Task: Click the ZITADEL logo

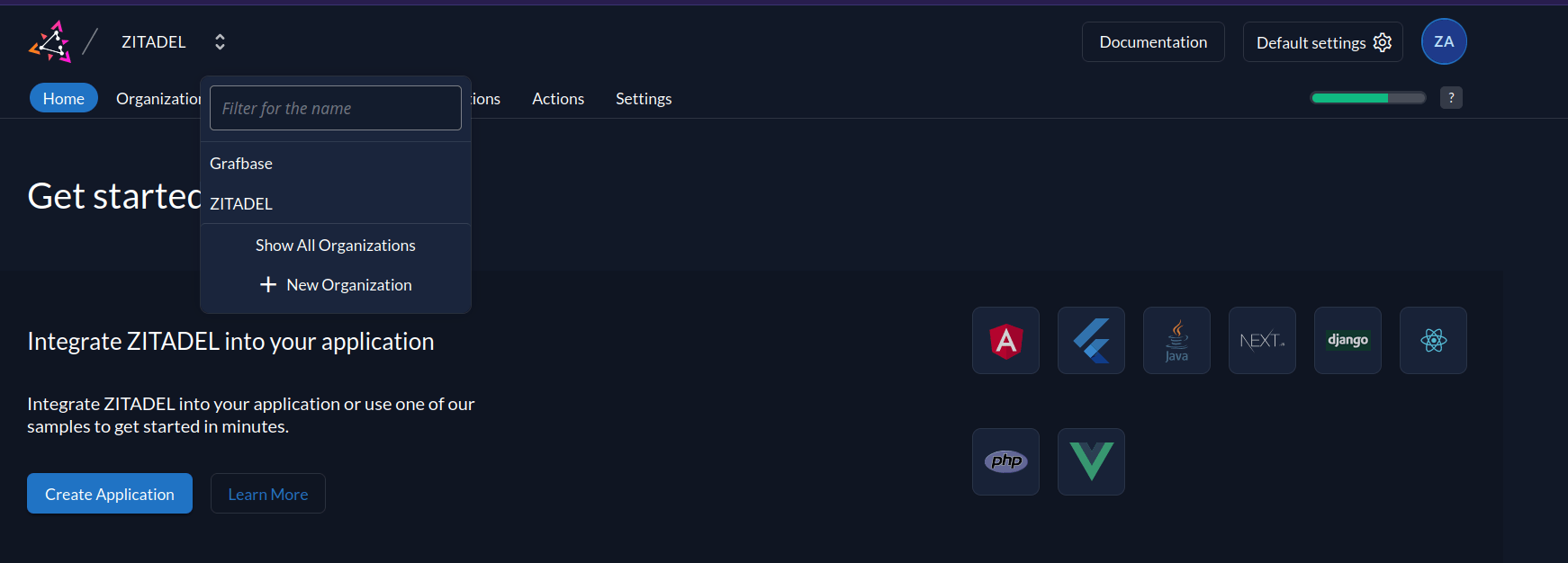Action: pyautogui.click(x=50, y=41)
